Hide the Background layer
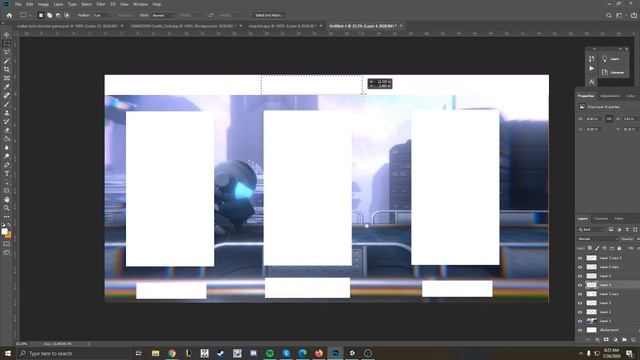This screenshot has height=360, width=640. 580,330
